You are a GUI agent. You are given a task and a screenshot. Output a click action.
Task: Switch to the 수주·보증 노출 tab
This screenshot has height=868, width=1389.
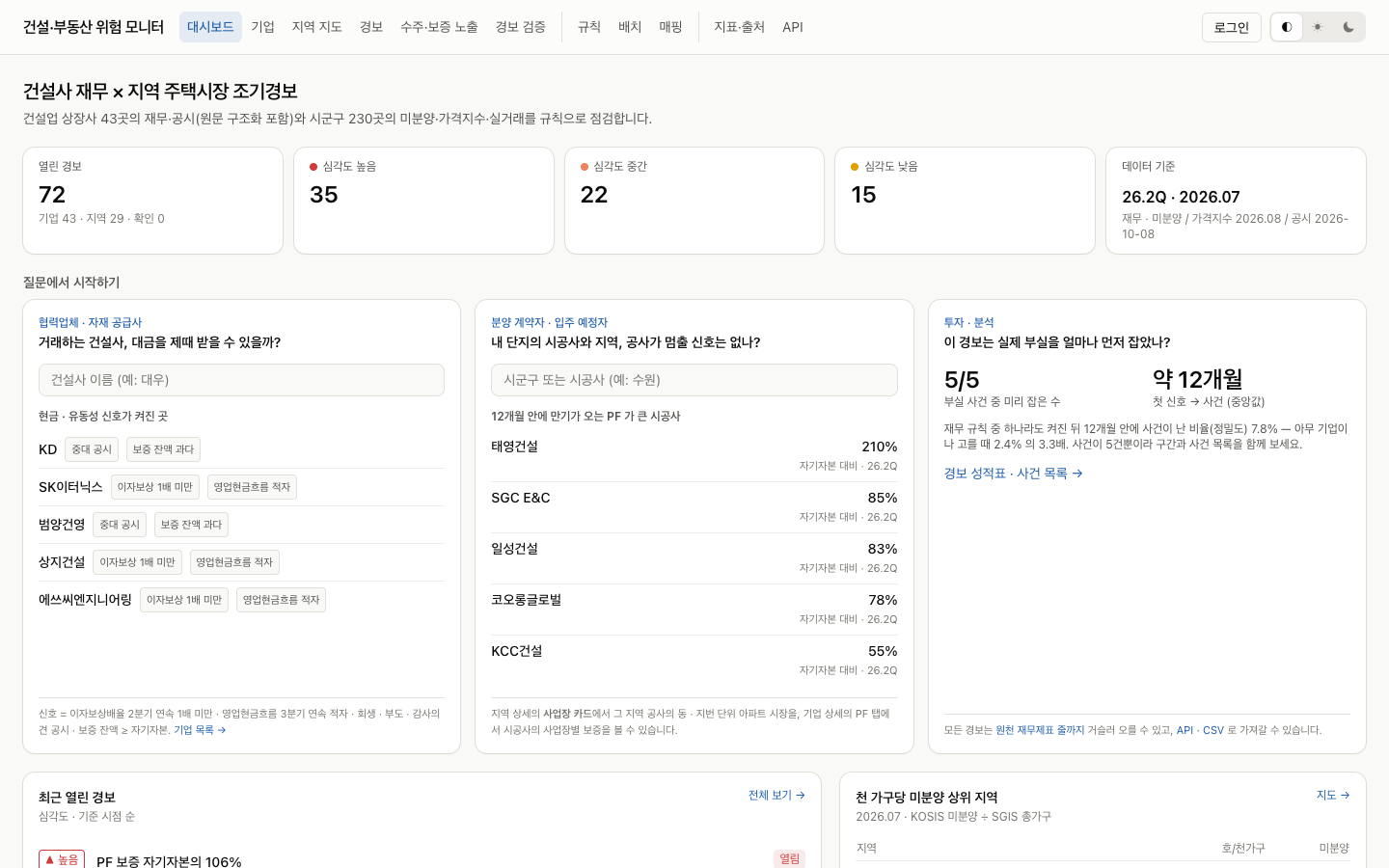439,27
